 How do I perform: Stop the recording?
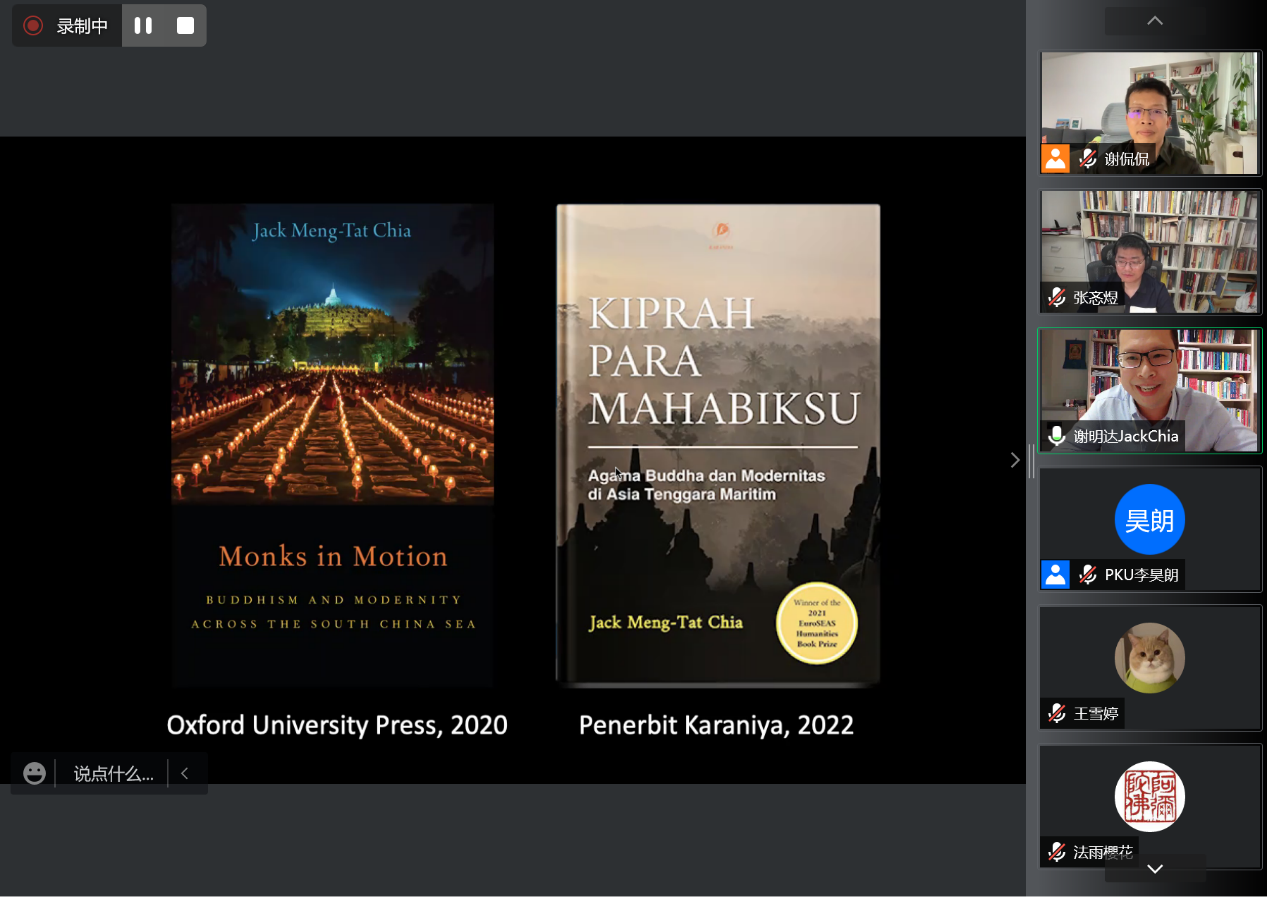(x=185, y=26)
